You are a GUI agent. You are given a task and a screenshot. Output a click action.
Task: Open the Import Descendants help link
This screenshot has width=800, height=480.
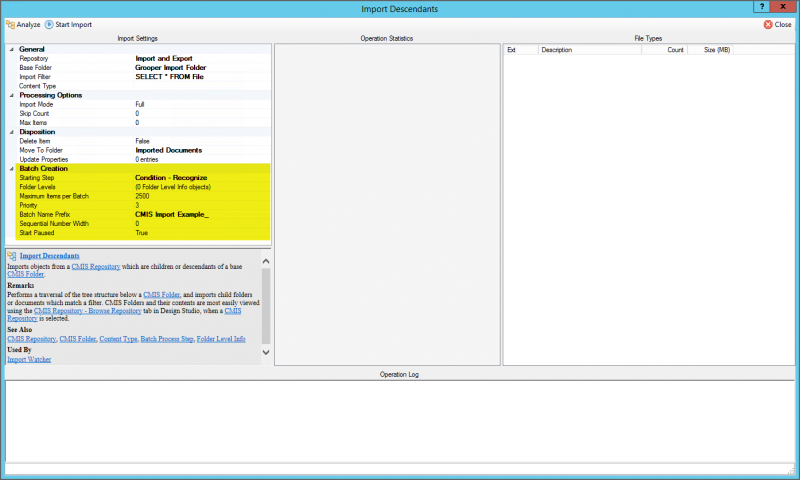click(49, 256)
